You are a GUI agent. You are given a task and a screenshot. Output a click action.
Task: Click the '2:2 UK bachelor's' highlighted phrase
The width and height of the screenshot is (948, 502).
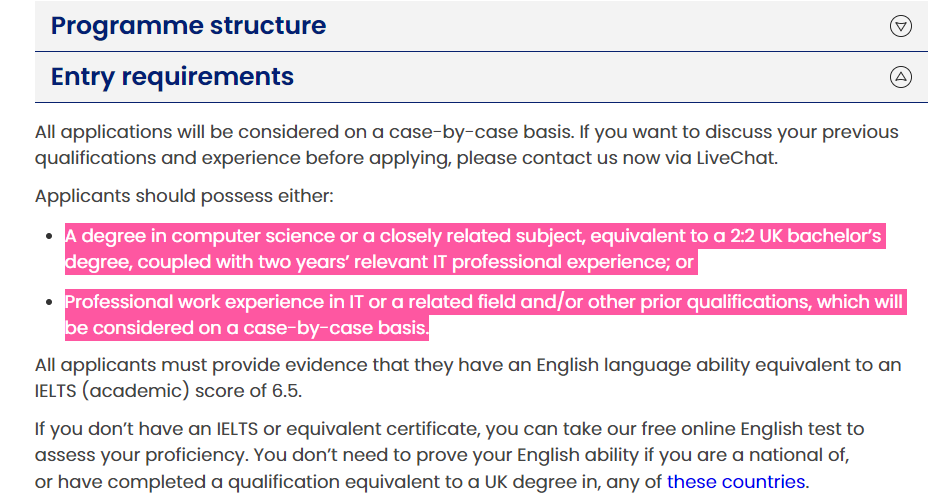coord(805,236)
